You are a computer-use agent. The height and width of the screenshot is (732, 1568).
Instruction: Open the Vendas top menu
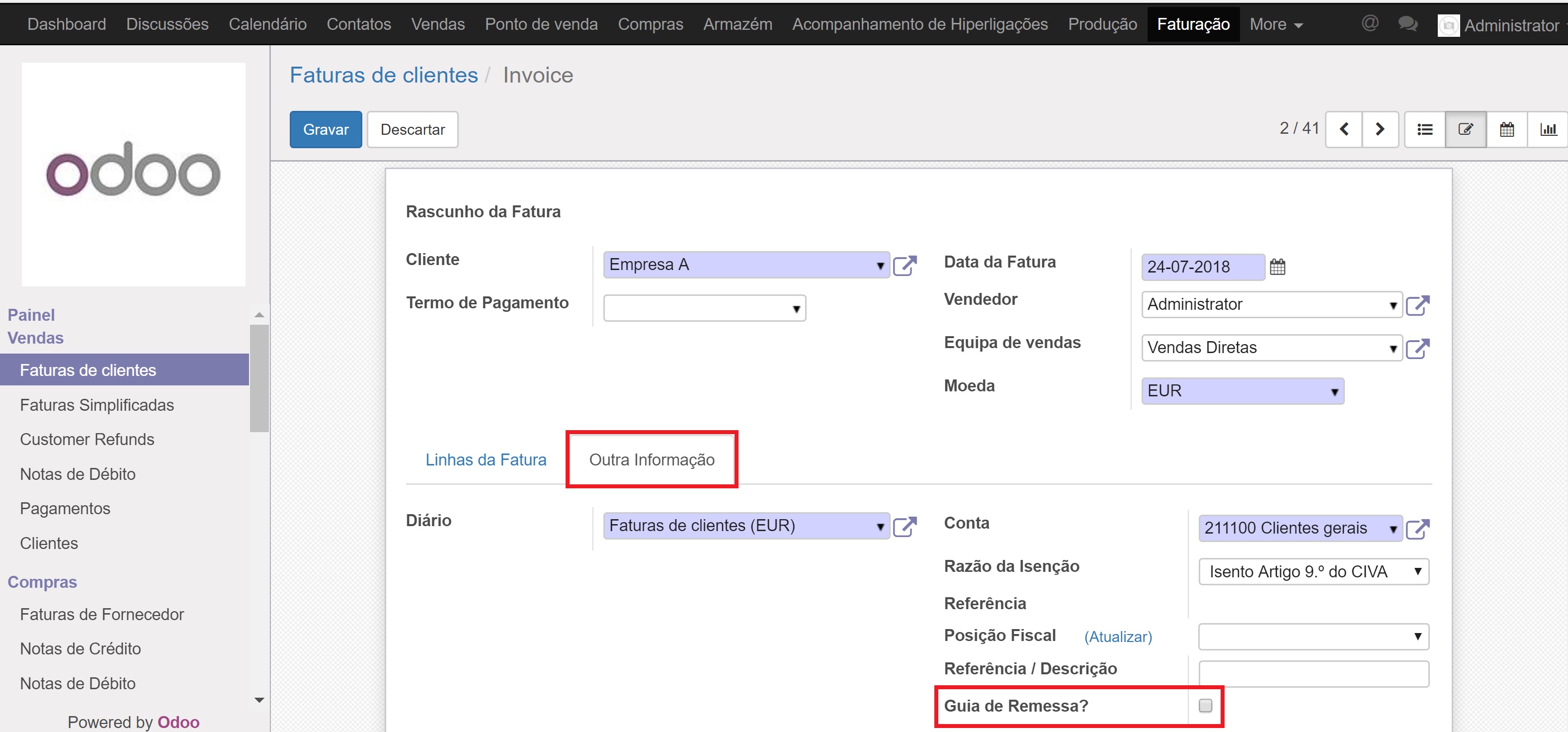click(438, 24)
